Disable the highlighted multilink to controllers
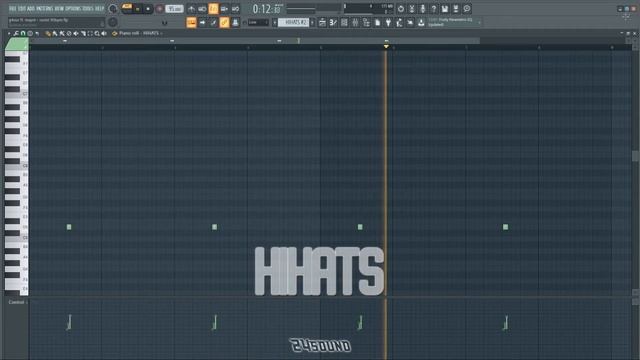 224,22
